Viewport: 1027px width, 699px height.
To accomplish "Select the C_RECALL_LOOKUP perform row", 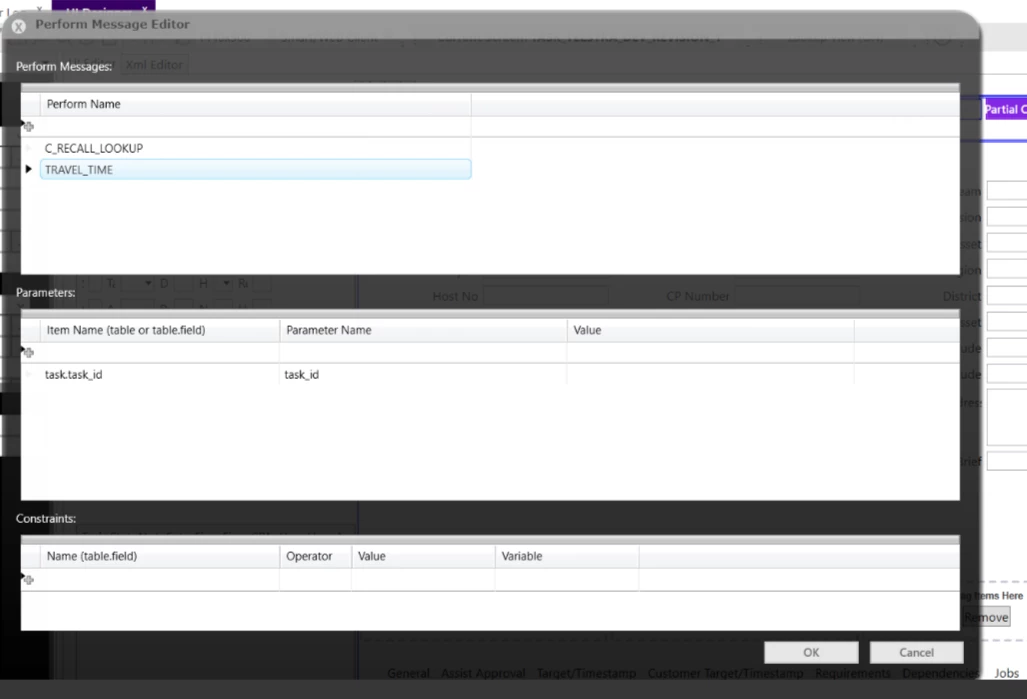I will pyautogui.click(x=255, y=148).
